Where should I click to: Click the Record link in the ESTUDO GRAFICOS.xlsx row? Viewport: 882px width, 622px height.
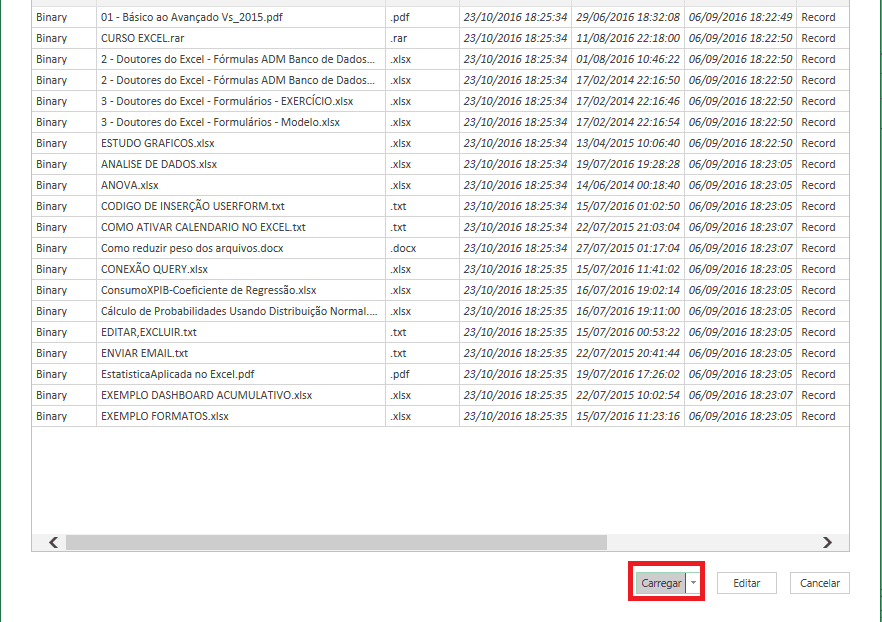(x=818, y=143)
